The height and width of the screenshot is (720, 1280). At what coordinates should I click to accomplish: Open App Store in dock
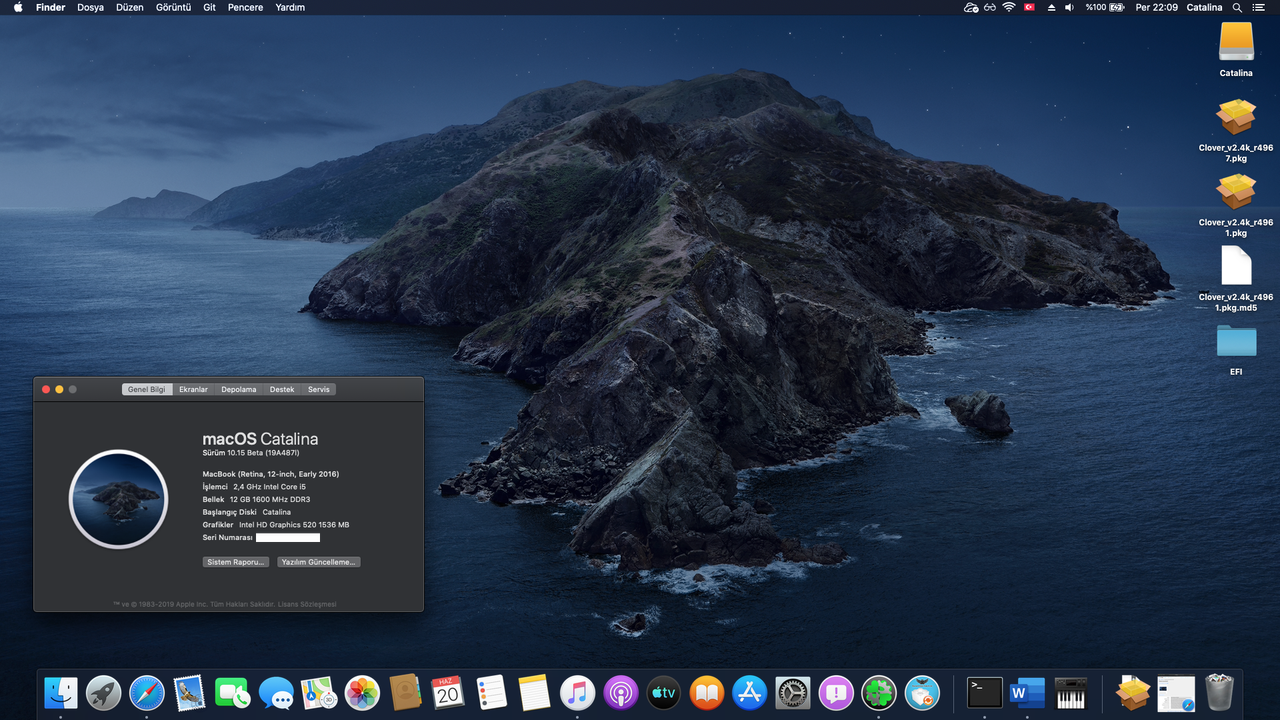749,692
